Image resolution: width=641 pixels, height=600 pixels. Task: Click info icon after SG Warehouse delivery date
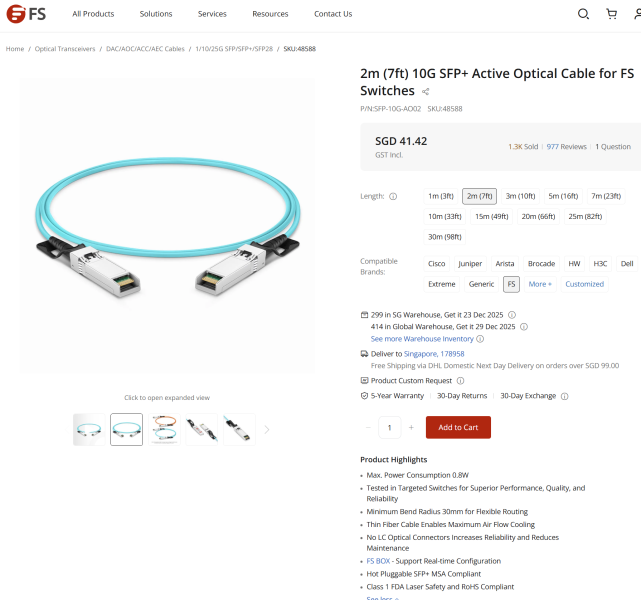(x=512, y=315)
